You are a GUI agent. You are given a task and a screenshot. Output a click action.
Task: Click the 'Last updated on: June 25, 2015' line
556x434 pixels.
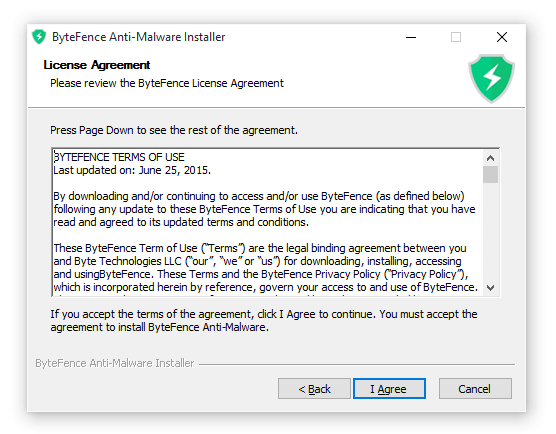(x=132, y=170)
